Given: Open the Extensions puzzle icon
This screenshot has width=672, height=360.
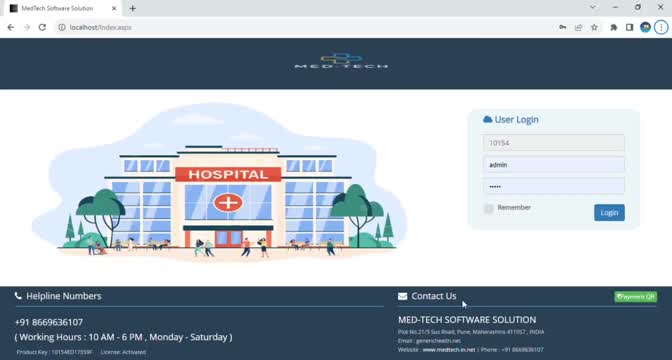Looking at the screenshot, I should click(x=614, y=27).
